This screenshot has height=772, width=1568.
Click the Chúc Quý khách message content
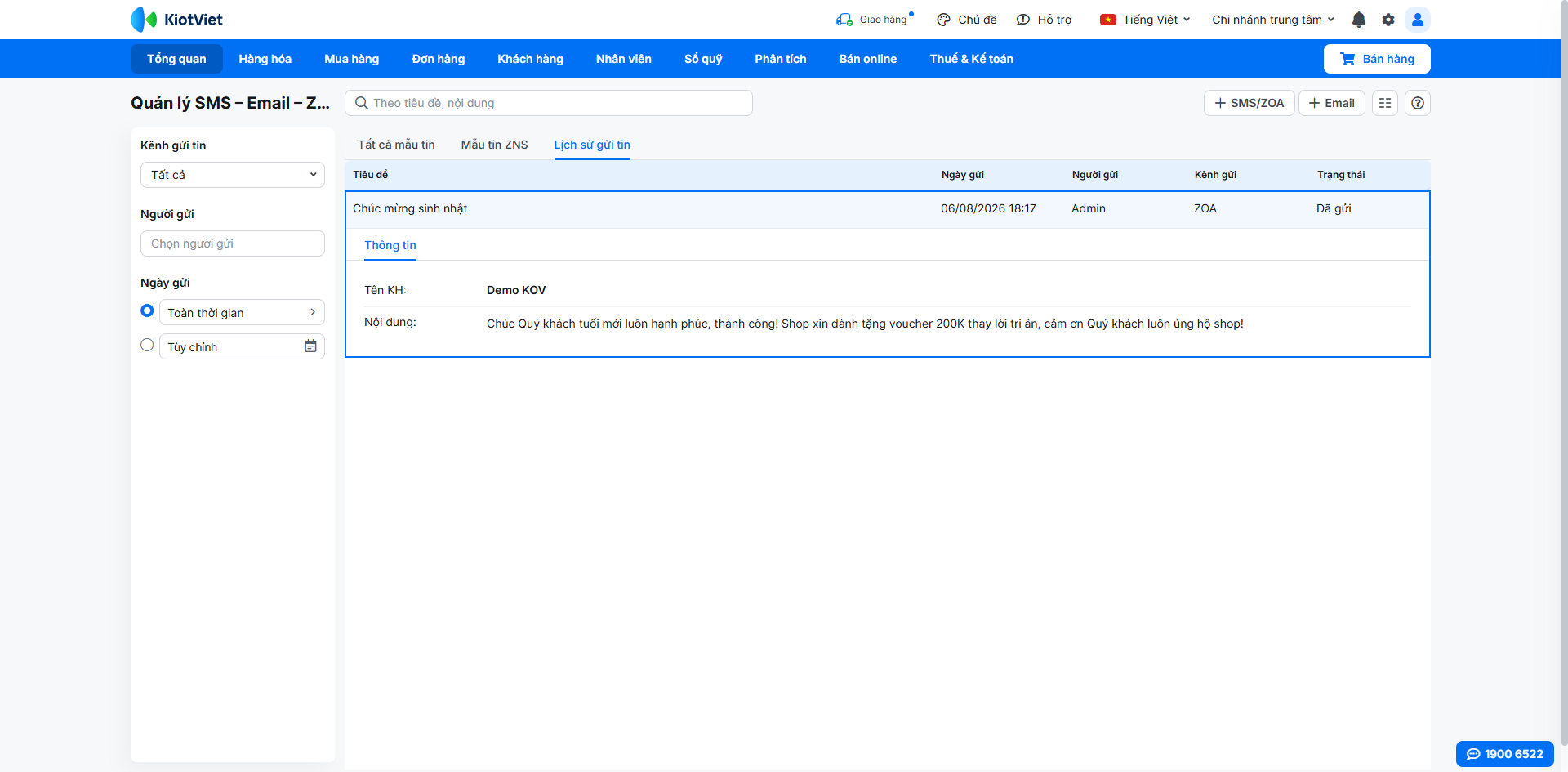[865, 324]
